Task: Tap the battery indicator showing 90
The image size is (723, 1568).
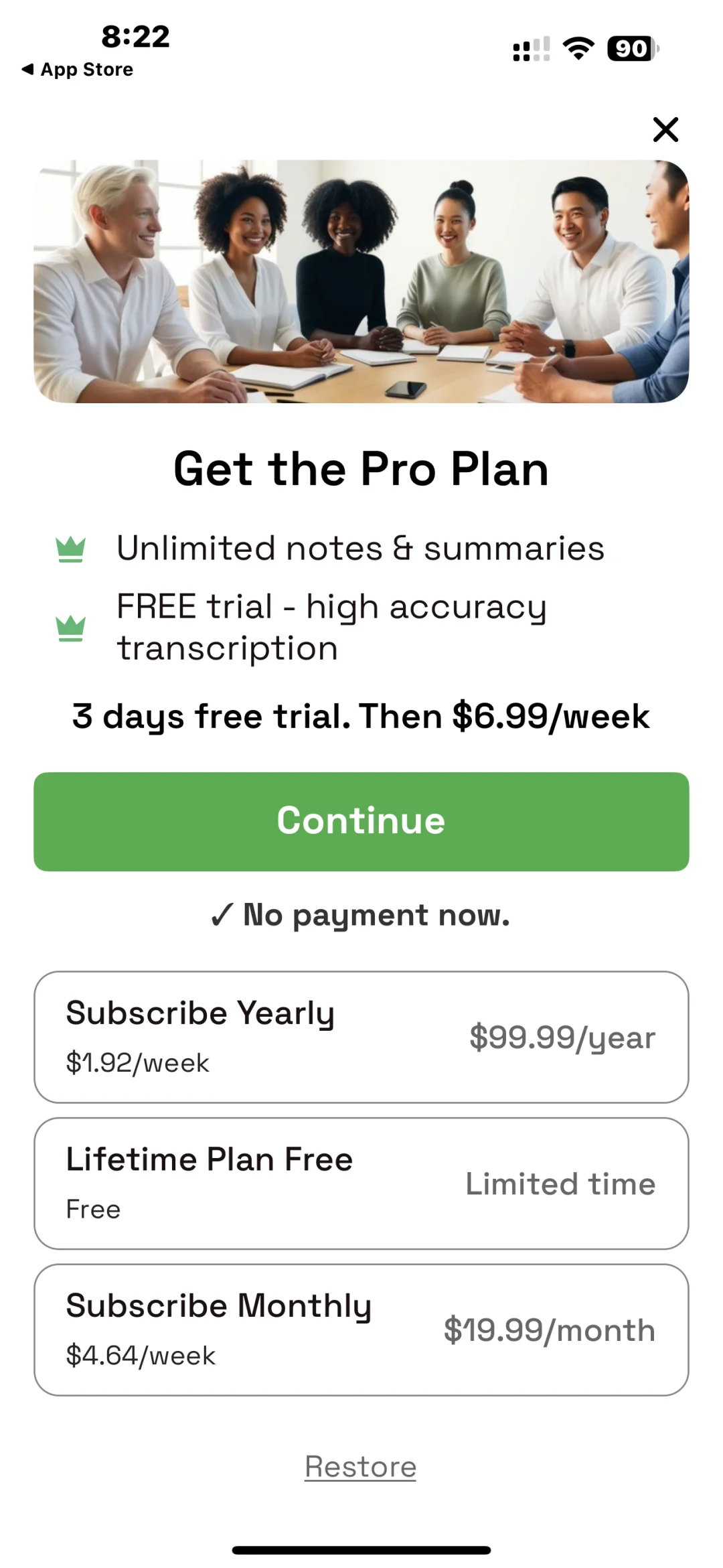Action: (633, 49)
